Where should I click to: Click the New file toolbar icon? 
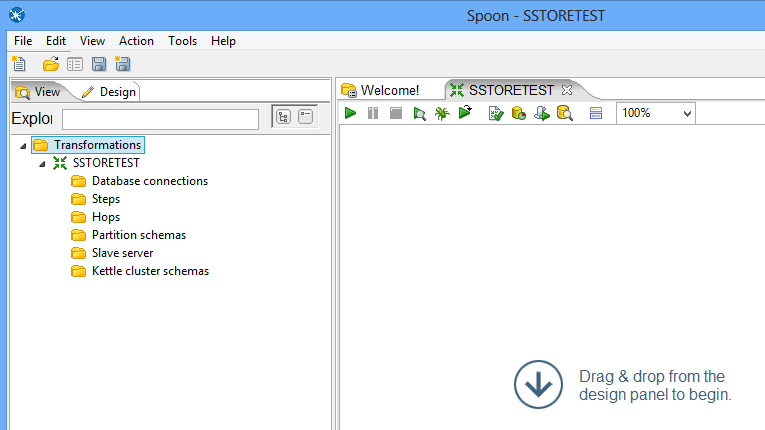tap(19, 64)
